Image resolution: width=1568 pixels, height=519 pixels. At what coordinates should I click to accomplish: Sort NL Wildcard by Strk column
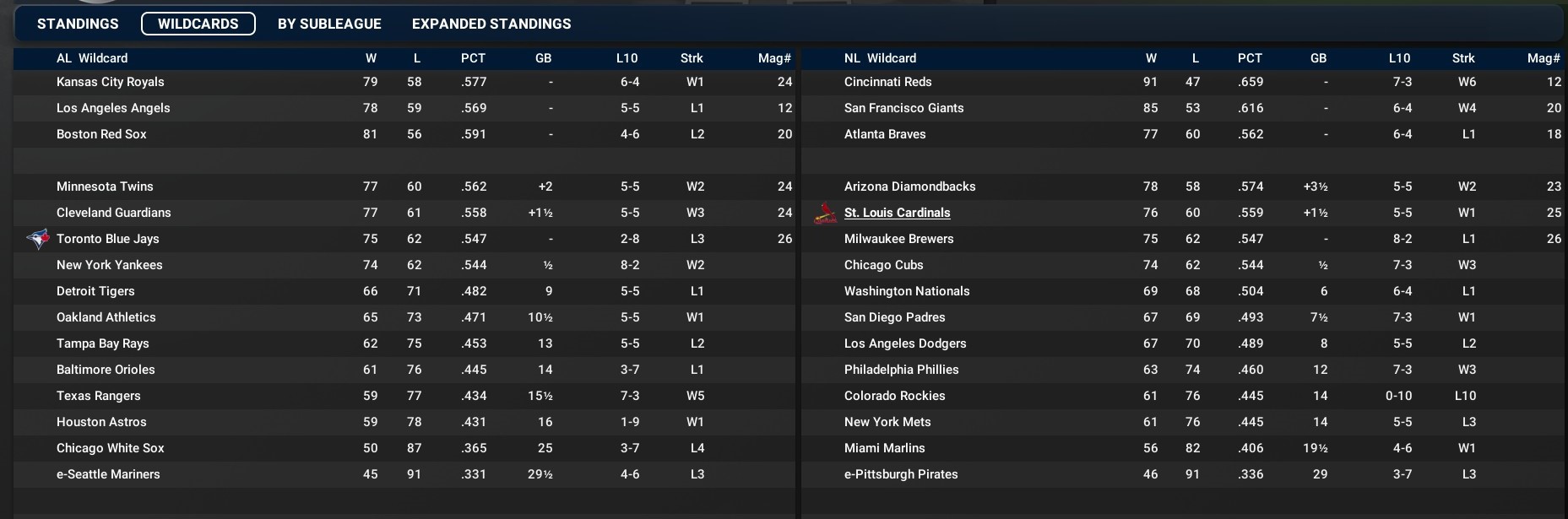tap(1463, 58)
